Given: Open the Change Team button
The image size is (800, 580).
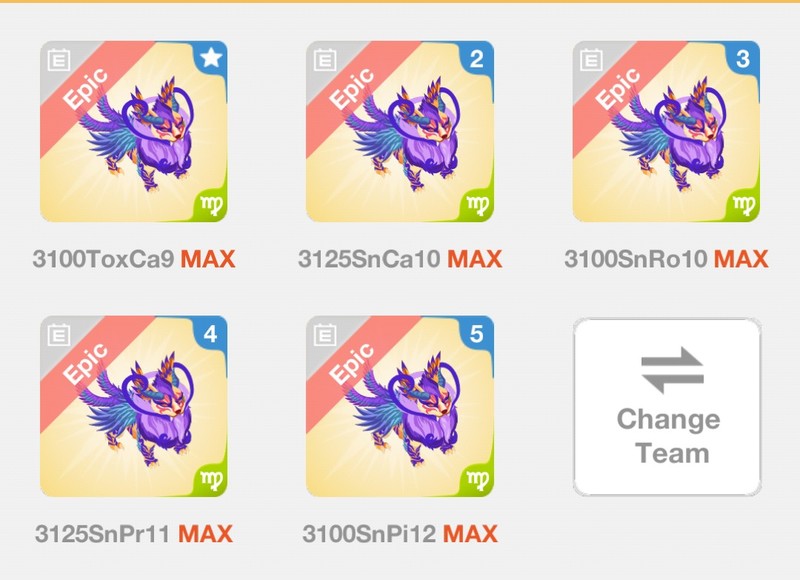Looking at the screenshot, I should (667, 407).
